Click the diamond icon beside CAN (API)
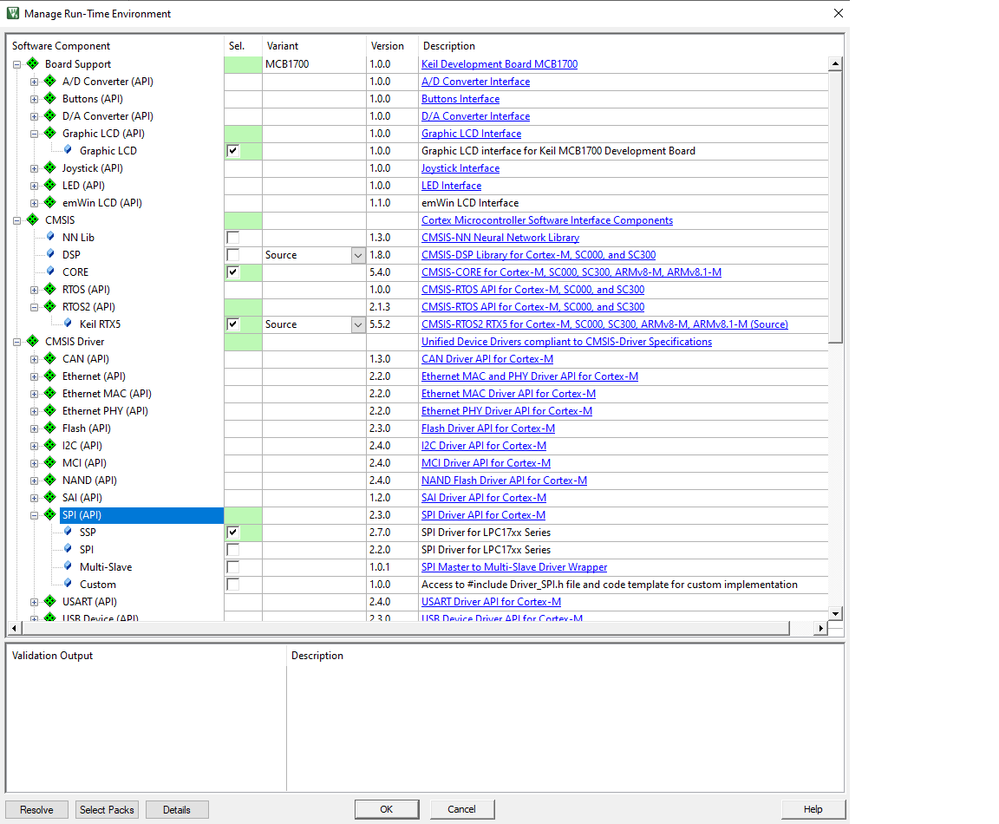Screen dimensions: 999x824 click(50, 358)
